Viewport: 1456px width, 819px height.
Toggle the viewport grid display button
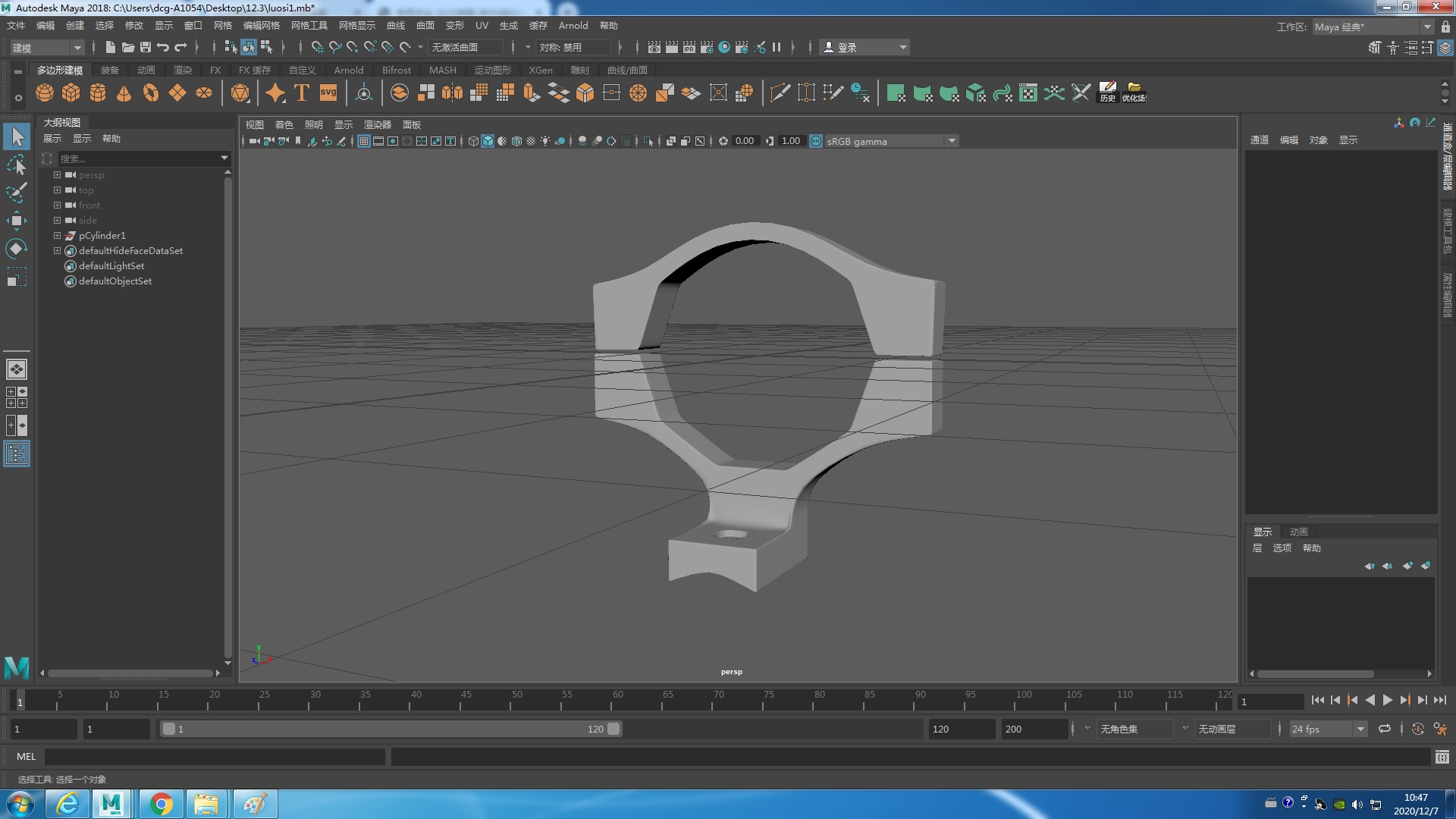[364, 141]
